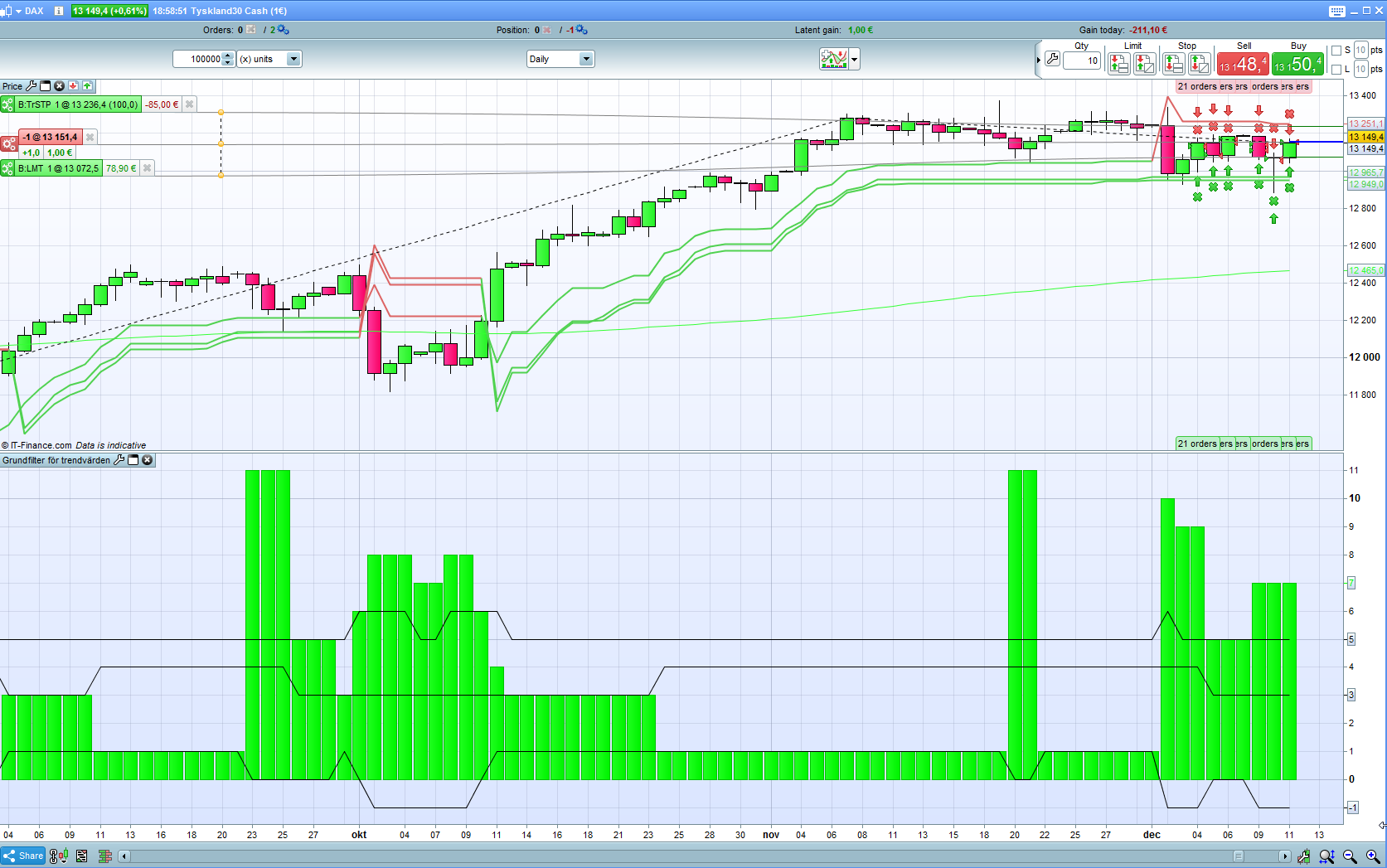Click the Share button
This screenshot has height=868, width=1387.
click(23, 856)
